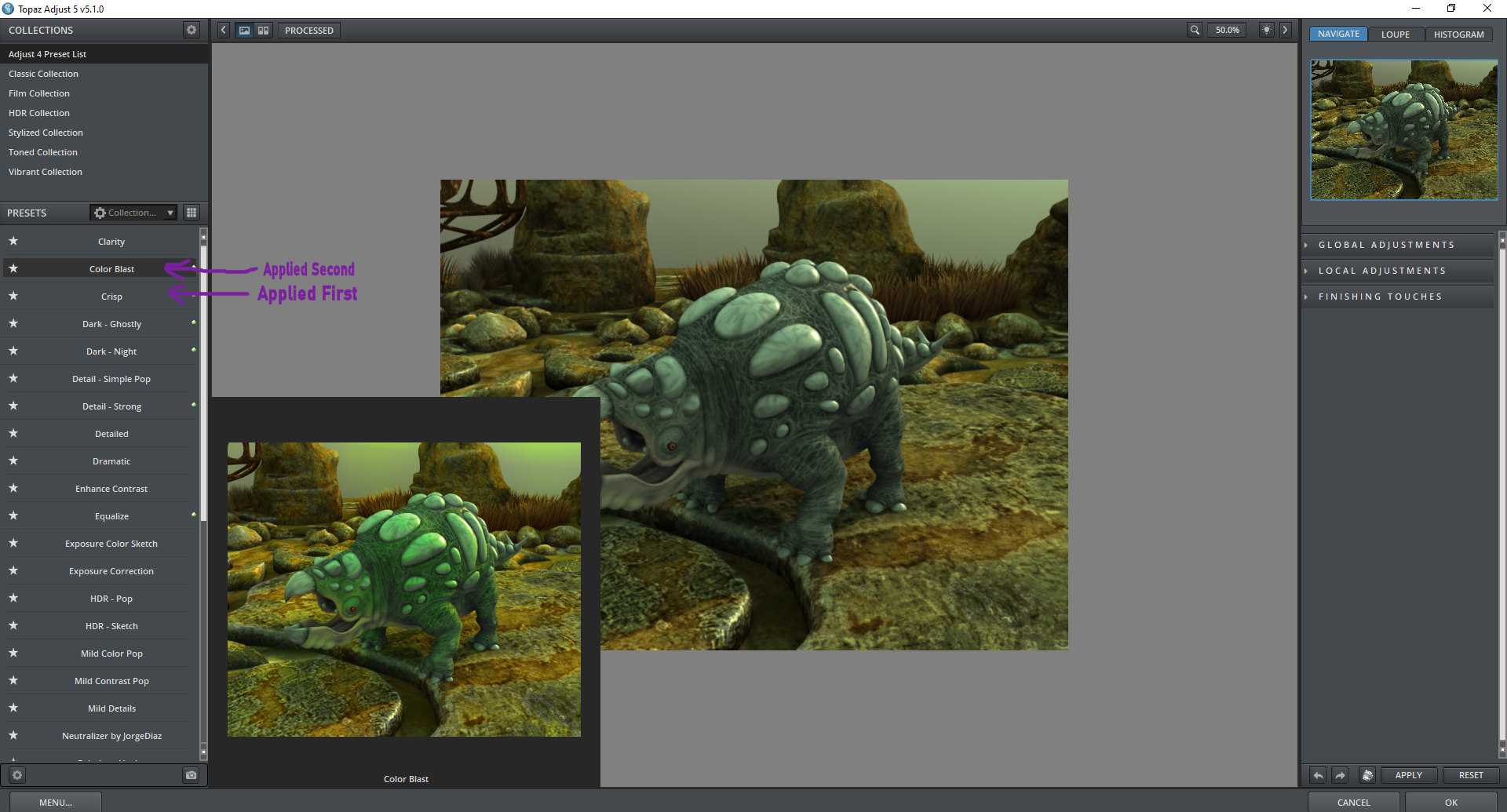The width and height of the screenshot is (1507, 812).
Task: Click the navigator preview thumbnail
Action: coord(1404,129)
